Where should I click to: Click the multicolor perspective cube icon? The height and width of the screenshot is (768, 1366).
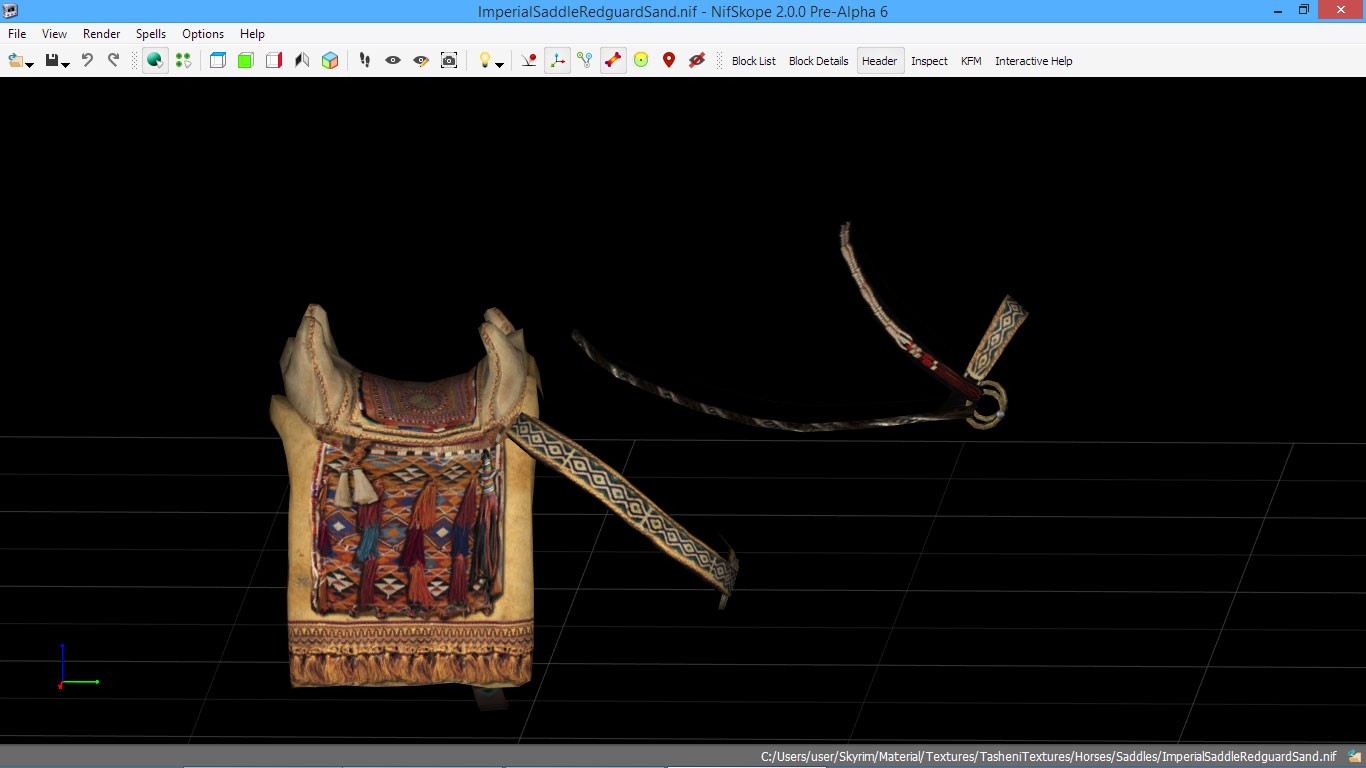(330, 60)
